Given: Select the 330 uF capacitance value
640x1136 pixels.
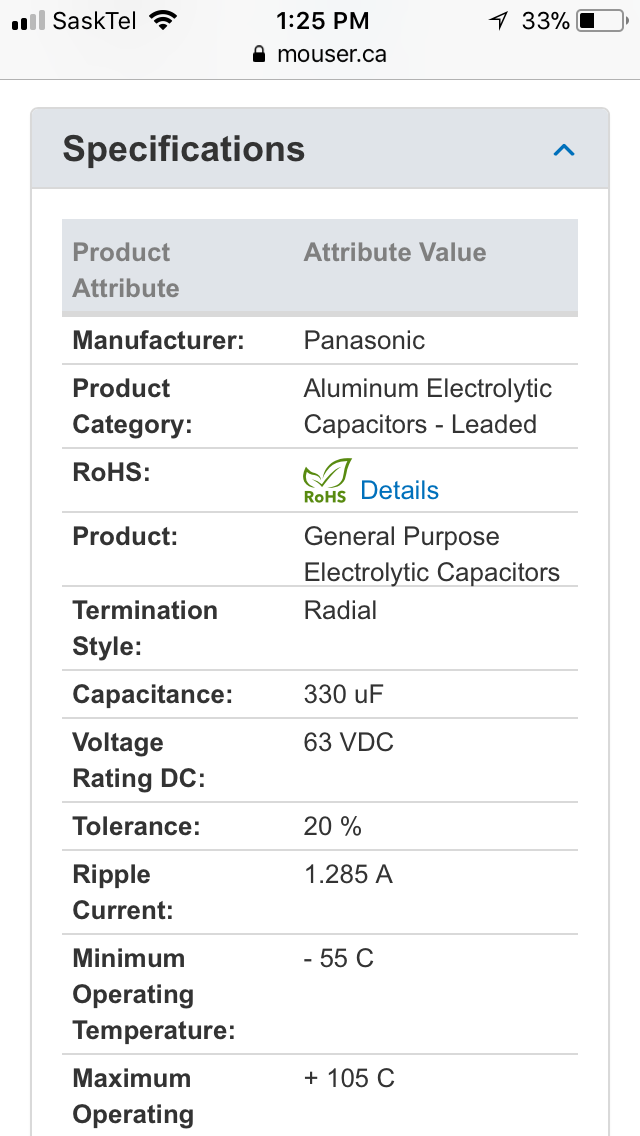Looking at the screenshot, I should click(344, 694).
